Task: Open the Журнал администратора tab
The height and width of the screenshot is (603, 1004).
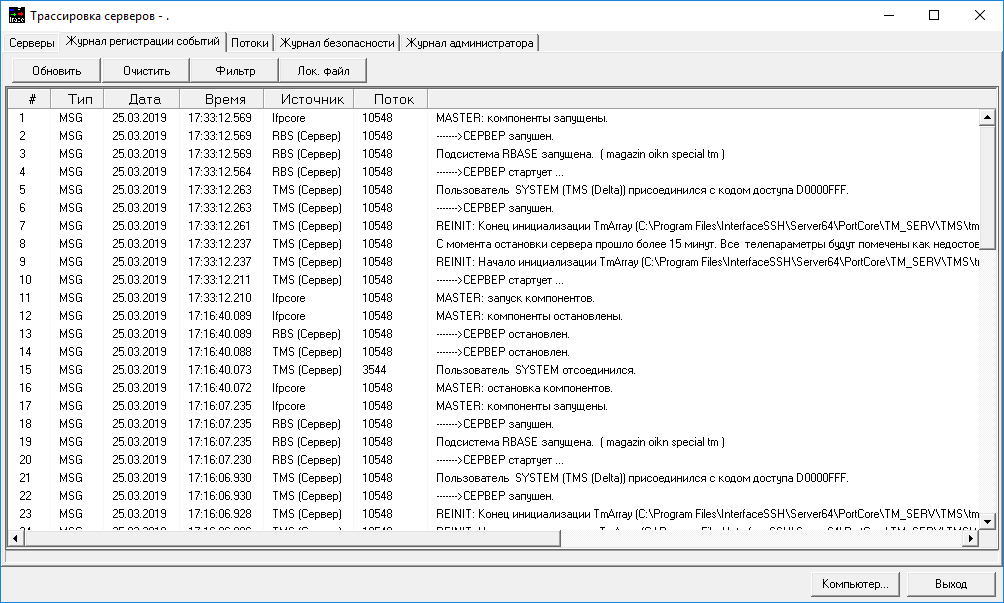Action: point(470,43)
